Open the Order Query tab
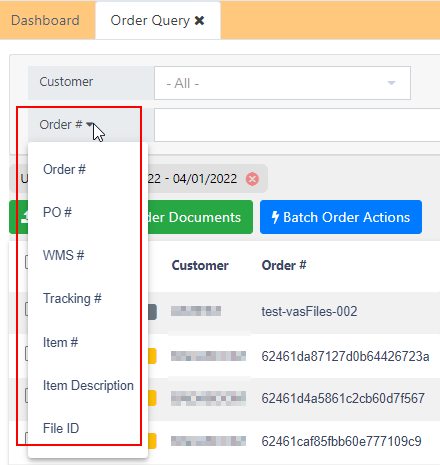The image size is (440, 465). pos(150,21)
